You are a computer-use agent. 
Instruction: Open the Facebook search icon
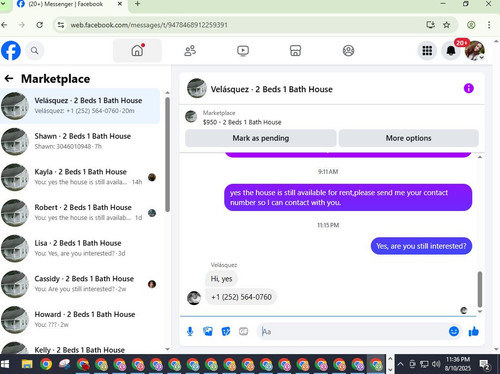[34, 51]
